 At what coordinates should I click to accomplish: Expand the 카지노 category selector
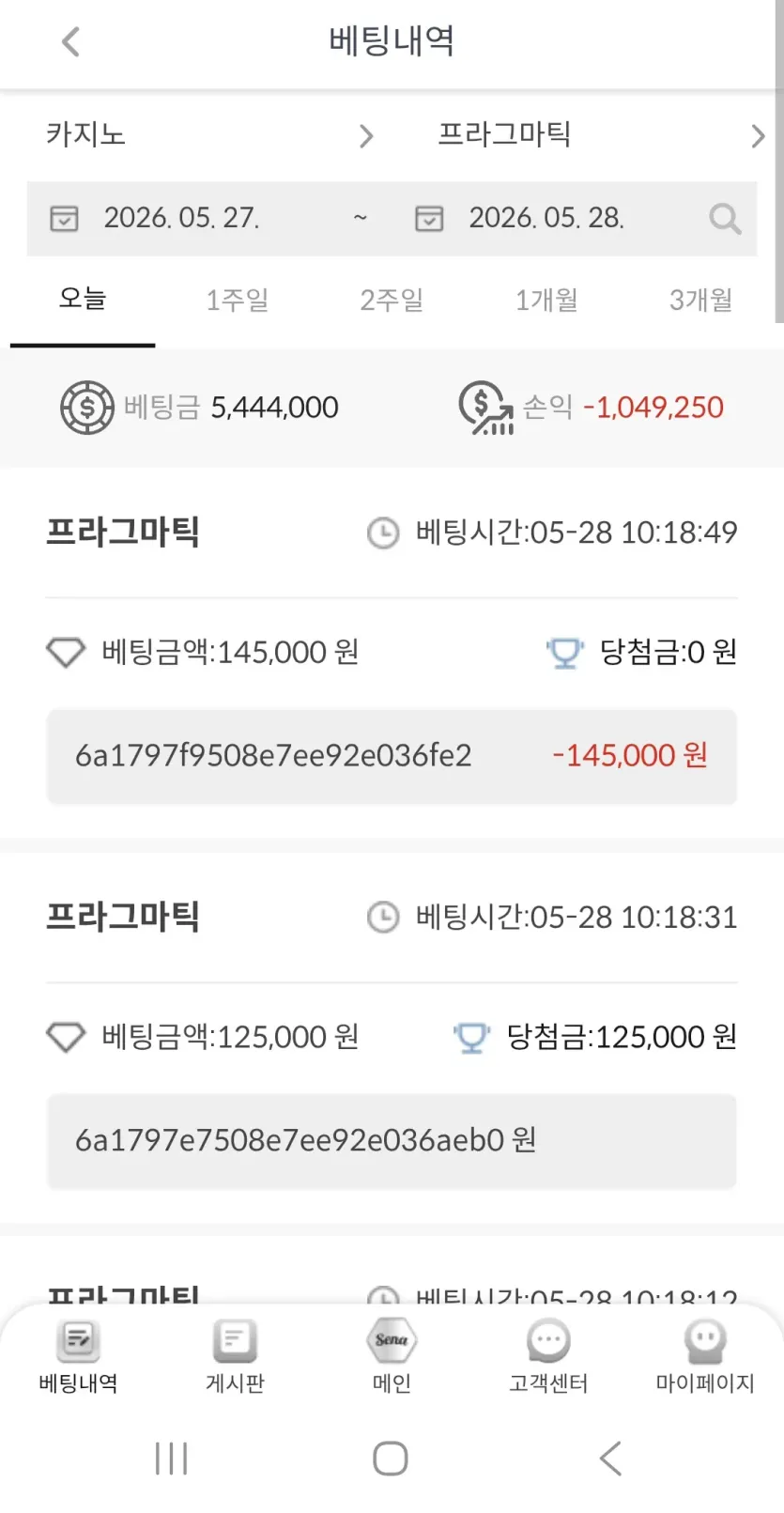(209, 135)
